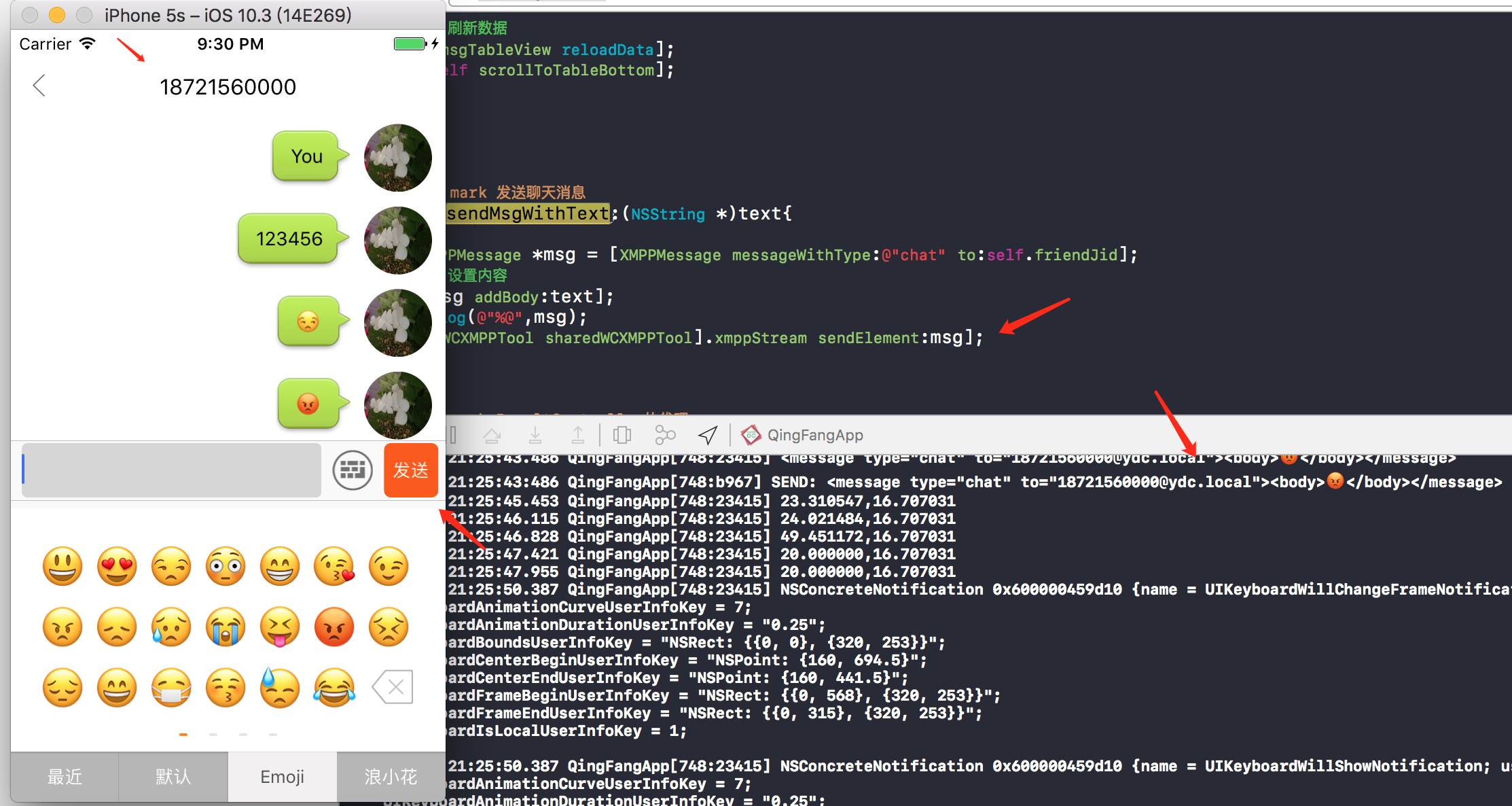This screenshot has height=806, width=1512.
Task: Open the Debug Memory Graph icon
Action: [x=665, y=435]
